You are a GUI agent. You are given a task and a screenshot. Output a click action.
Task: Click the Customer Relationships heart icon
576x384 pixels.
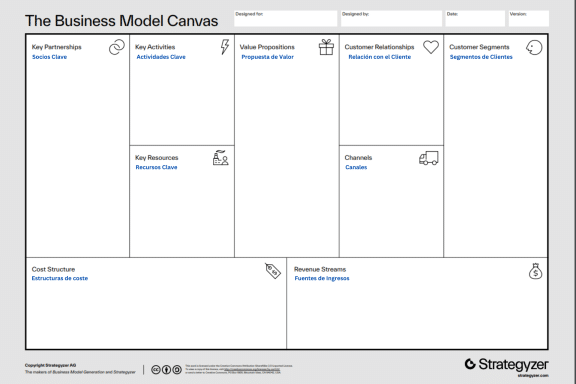[431, 47]
